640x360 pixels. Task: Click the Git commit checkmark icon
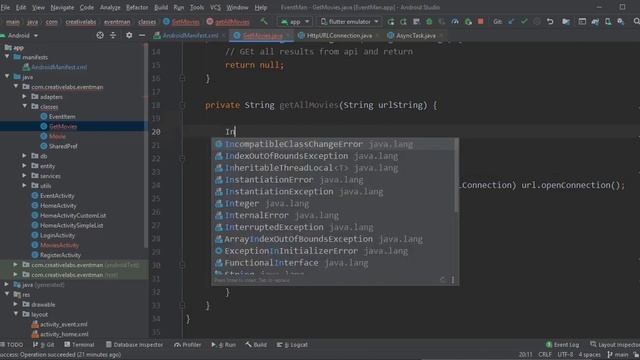[524, 22]
